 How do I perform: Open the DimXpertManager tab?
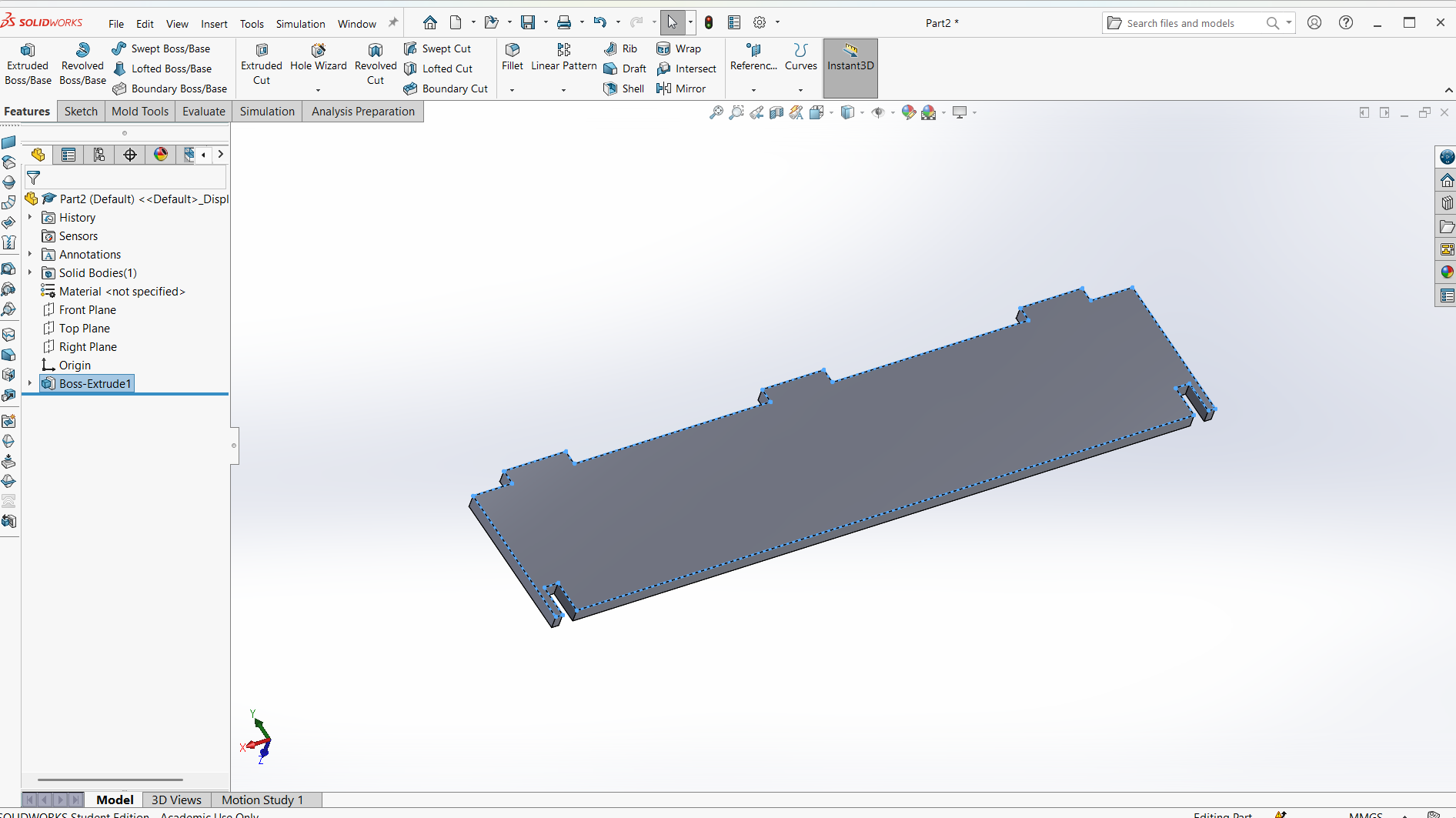130,155
